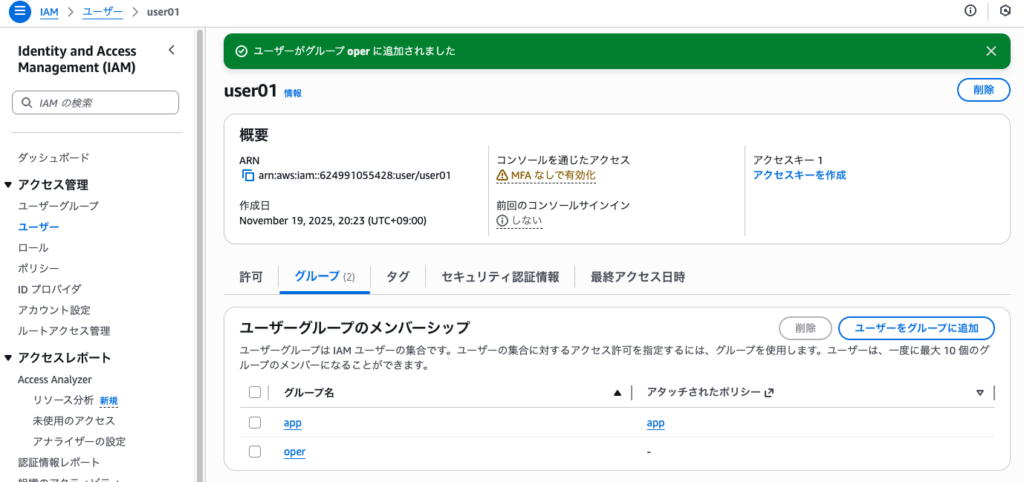Viewport: 1024px width, 482px height.
Task: Collapse the アクセス管理 sidebar section
Action: tap(9, 185)
